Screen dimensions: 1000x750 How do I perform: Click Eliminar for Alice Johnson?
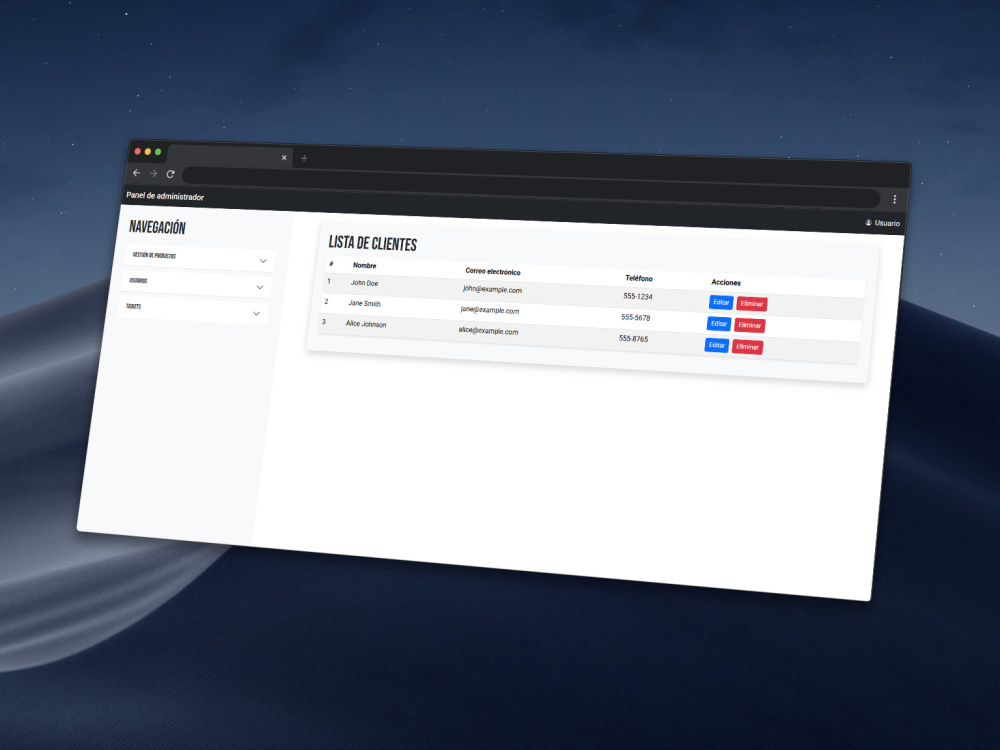click(x=747, y=348)
